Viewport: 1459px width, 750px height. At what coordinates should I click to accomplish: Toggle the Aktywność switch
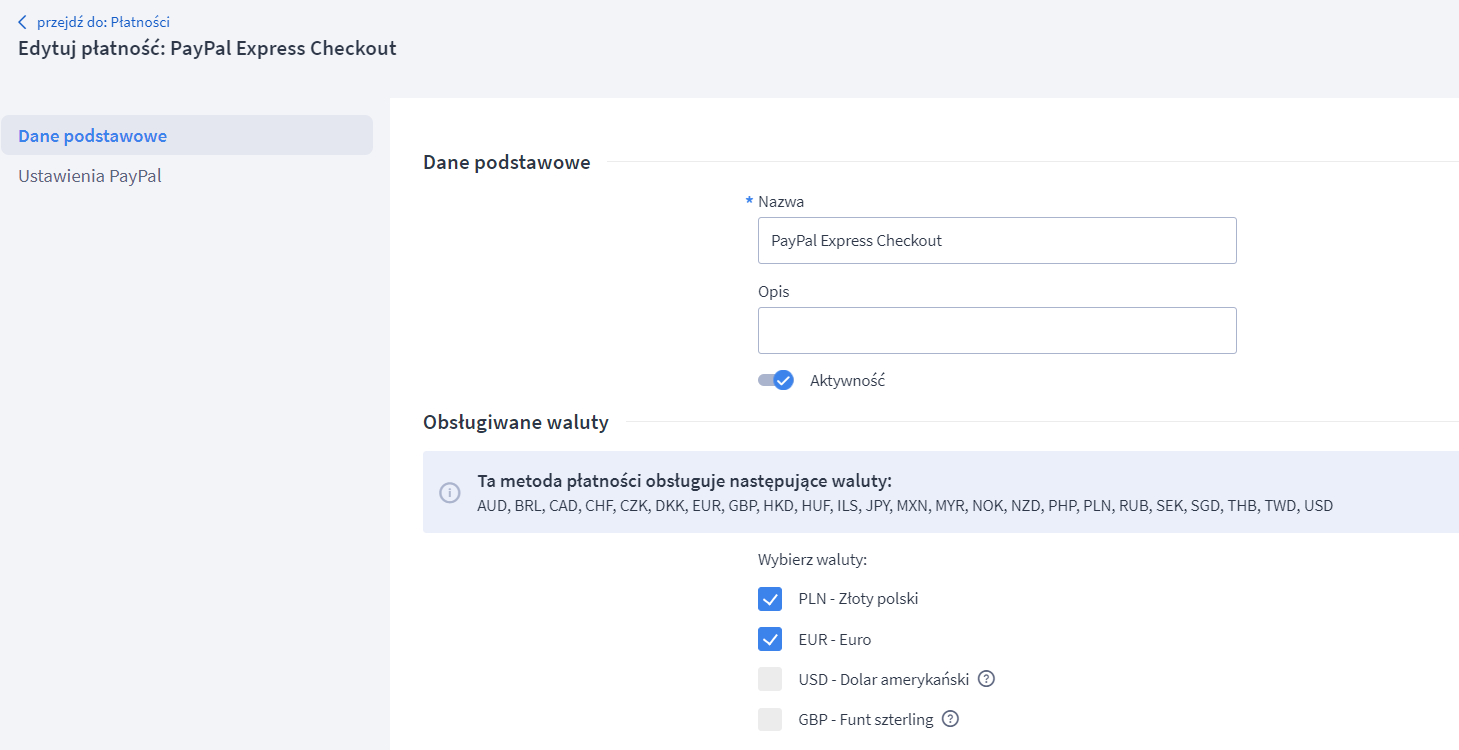point(776,380)
